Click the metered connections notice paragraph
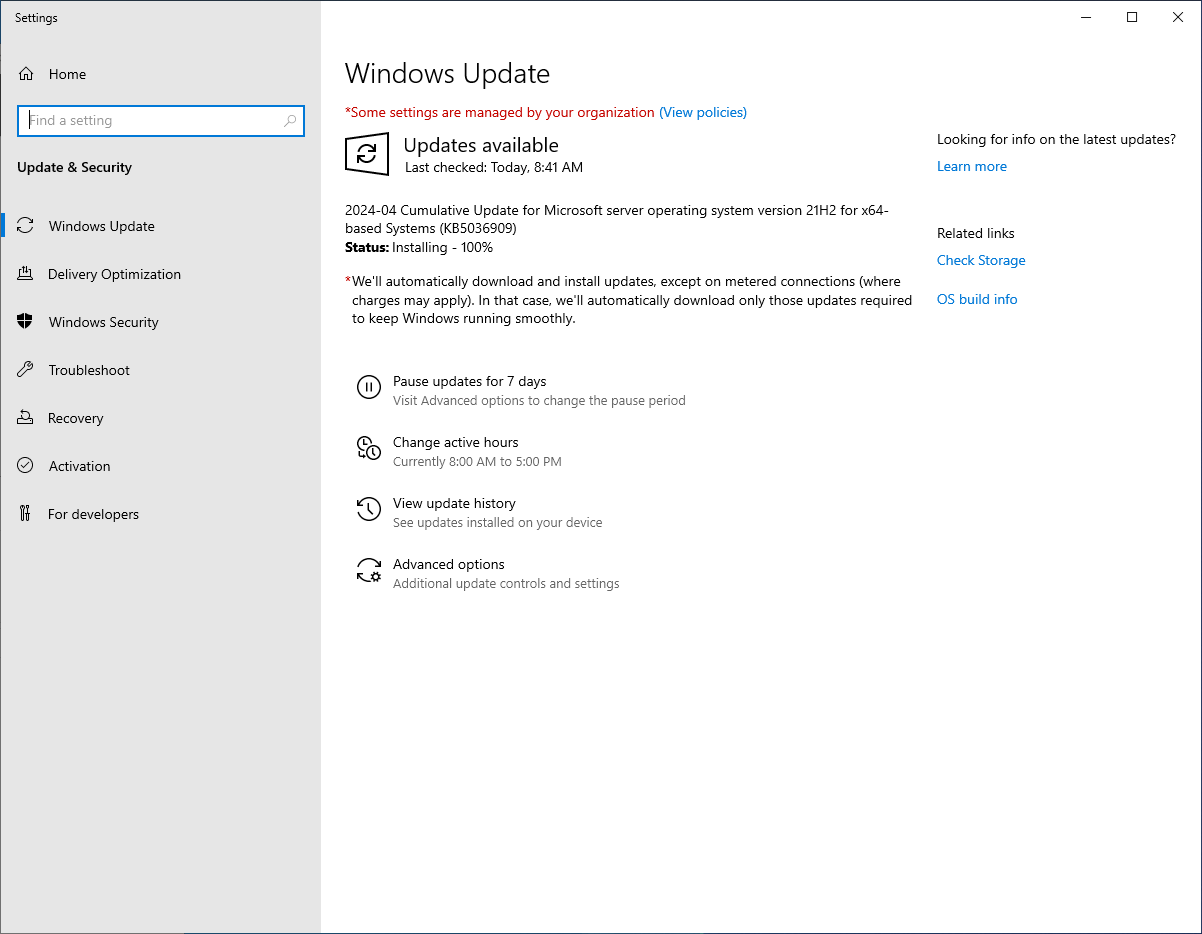Screen dimensions: 1202x934 [629, 300]
